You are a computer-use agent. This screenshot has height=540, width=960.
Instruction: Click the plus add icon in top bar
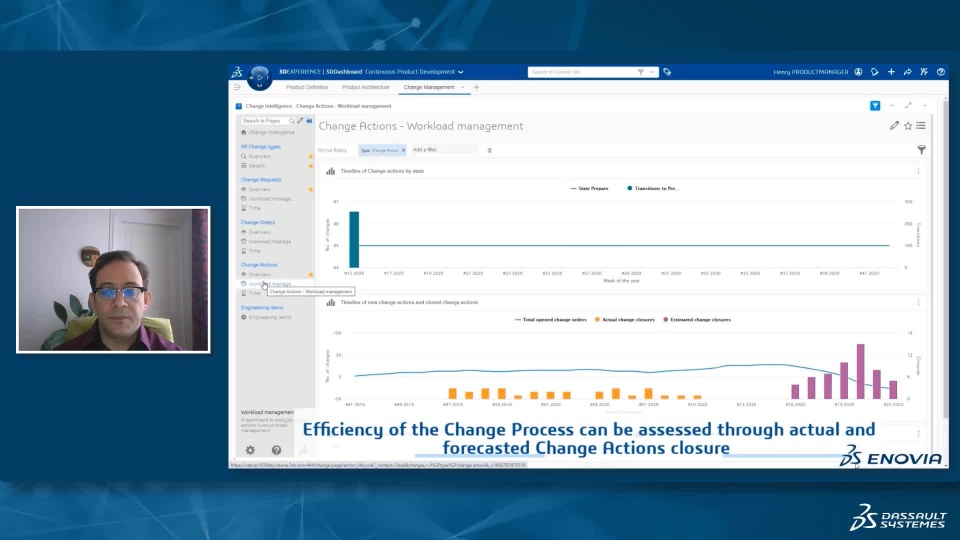[x=891, y=72]
